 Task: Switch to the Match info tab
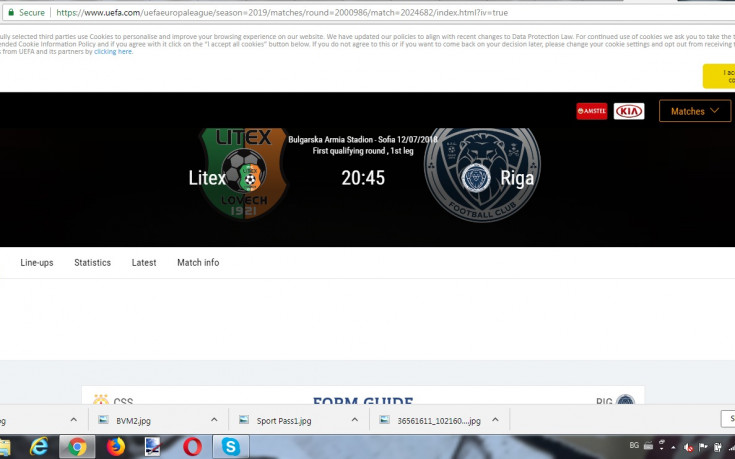tap(198, 263)
